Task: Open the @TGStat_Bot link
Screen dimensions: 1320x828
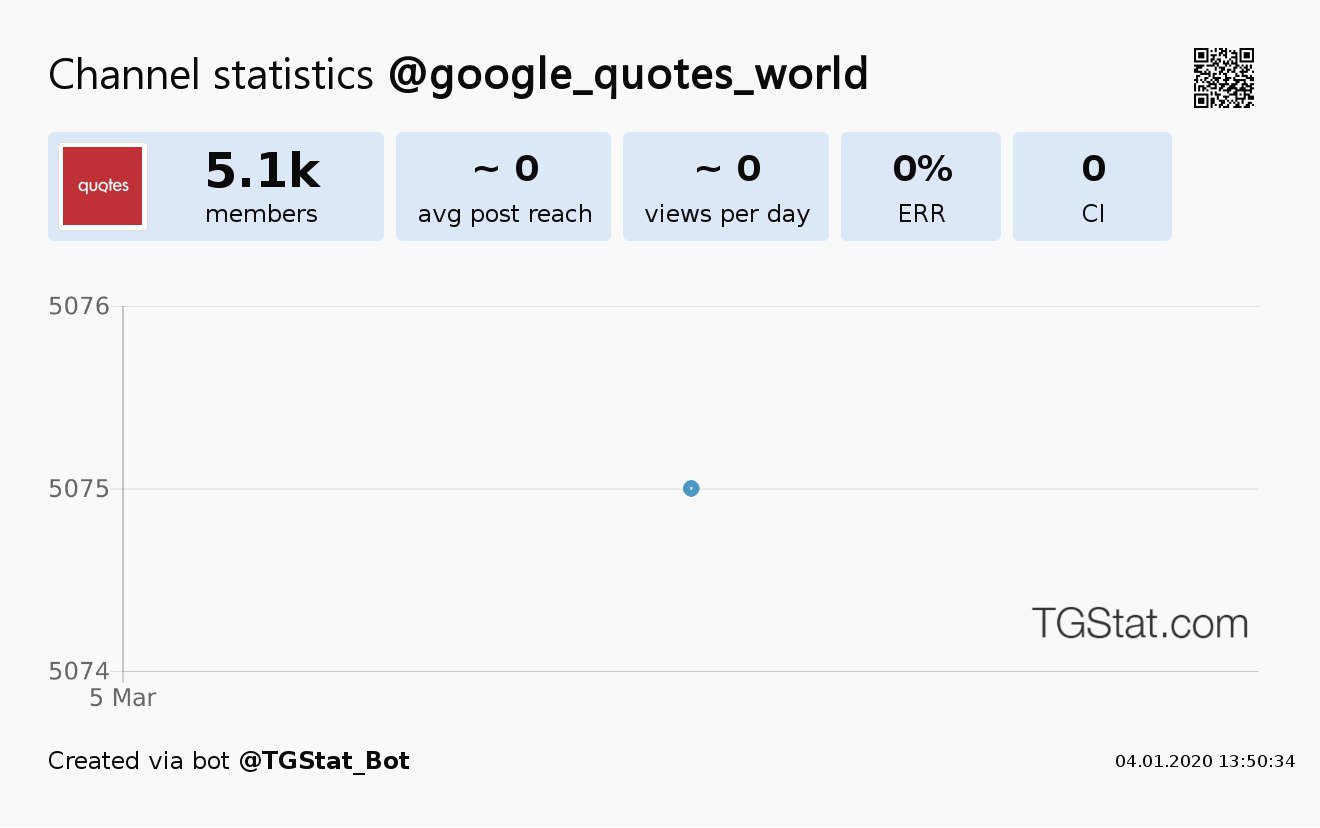Action: coord(324,761)
